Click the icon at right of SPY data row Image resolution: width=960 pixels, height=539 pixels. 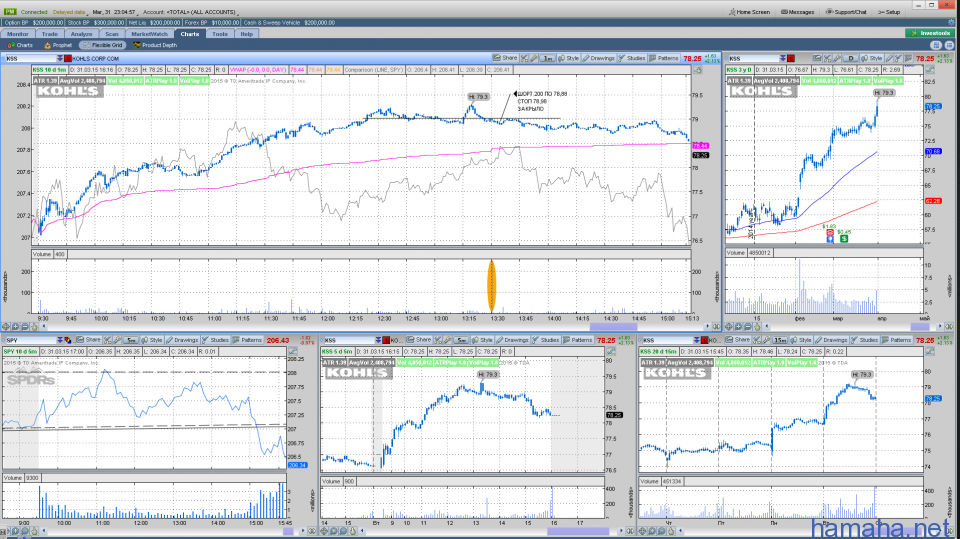[293, 352]
